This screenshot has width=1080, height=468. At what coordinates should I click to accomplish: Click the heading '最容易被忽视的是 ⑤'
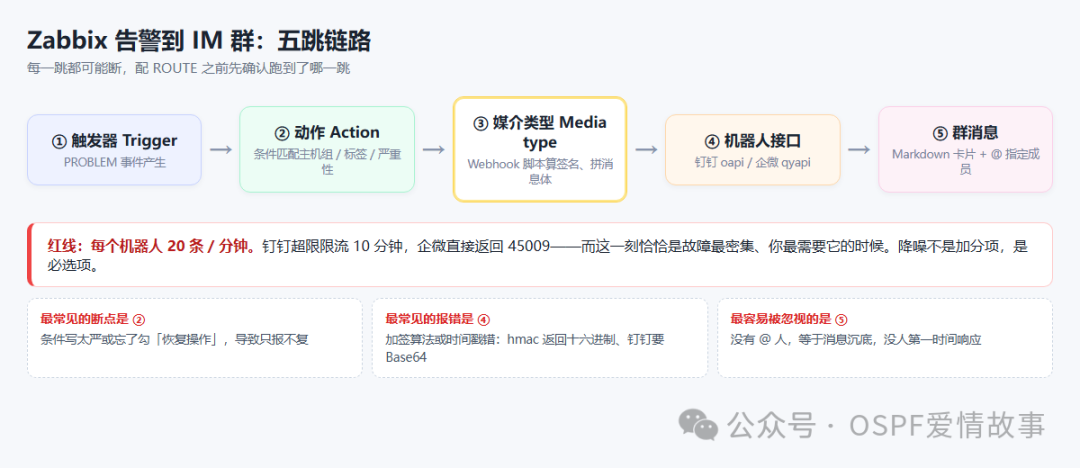pyautogui.click(x=789, y=319)
